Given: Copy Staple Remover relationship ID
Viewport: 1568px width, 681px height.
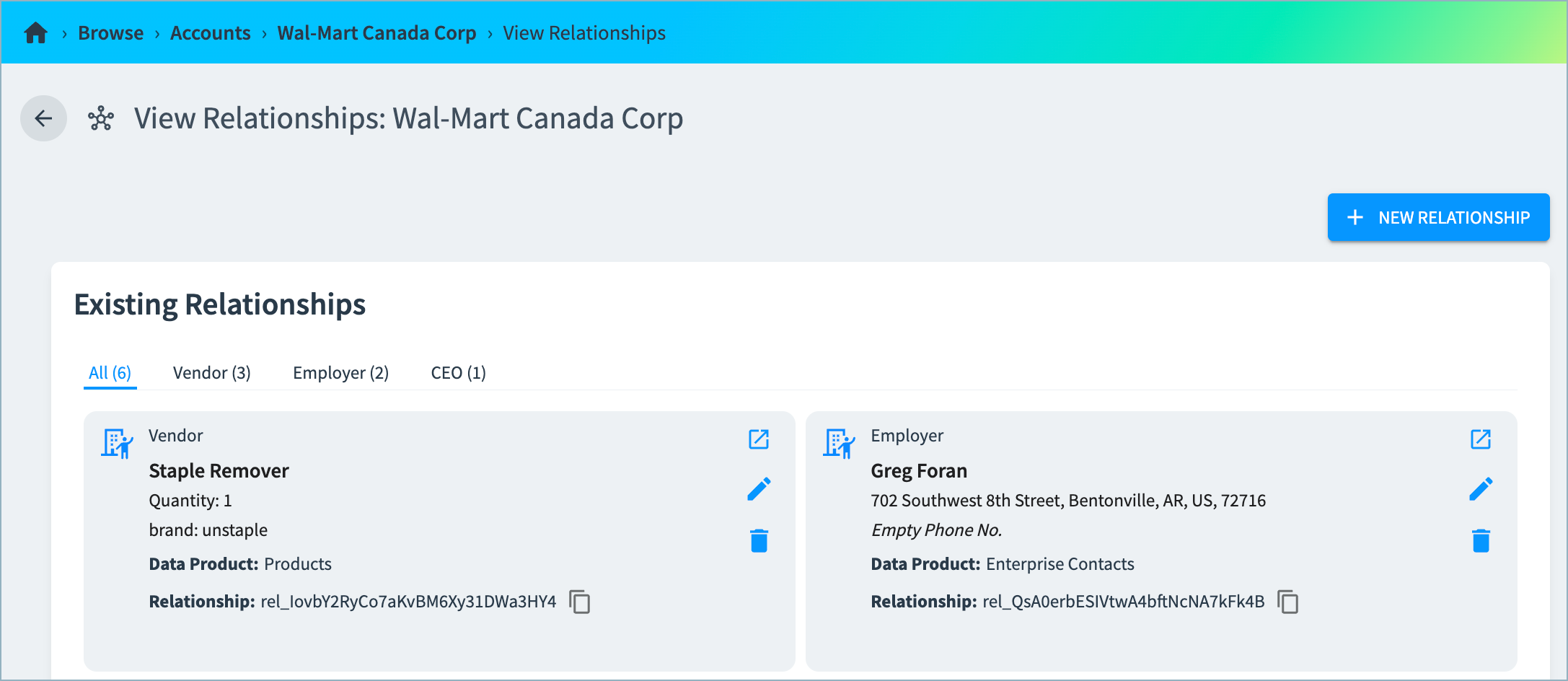Looking at the screenshot, I should click(580, 602).
